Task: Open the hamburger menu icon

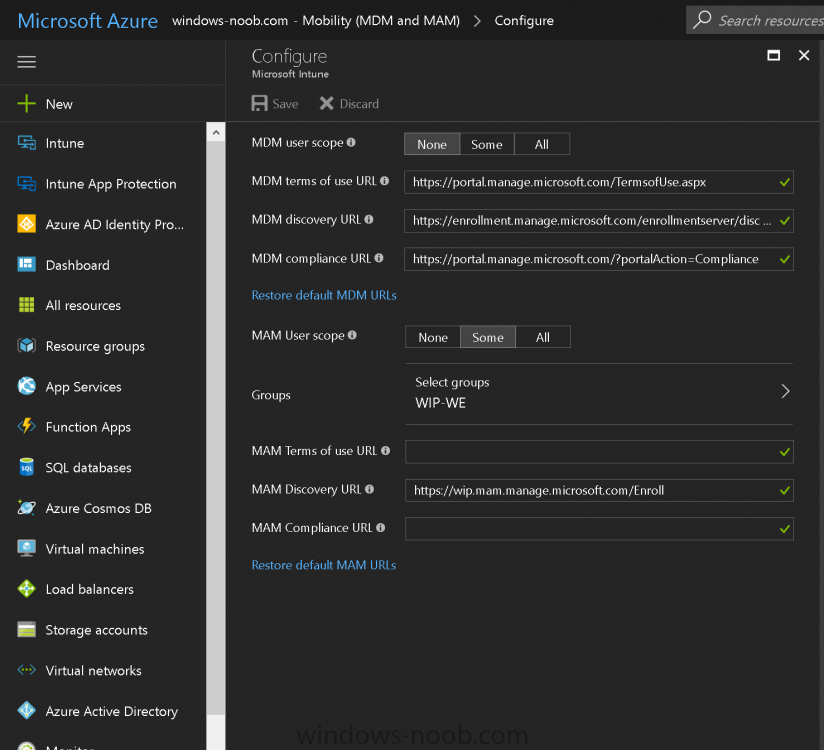Action: (26, 62)
